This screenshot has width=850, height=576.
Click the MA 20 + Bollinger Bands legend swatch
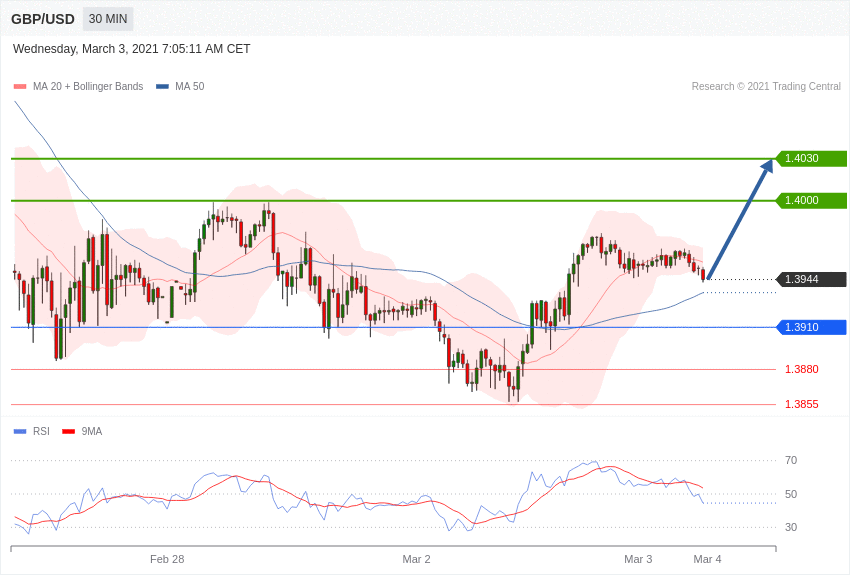[20, 86]
